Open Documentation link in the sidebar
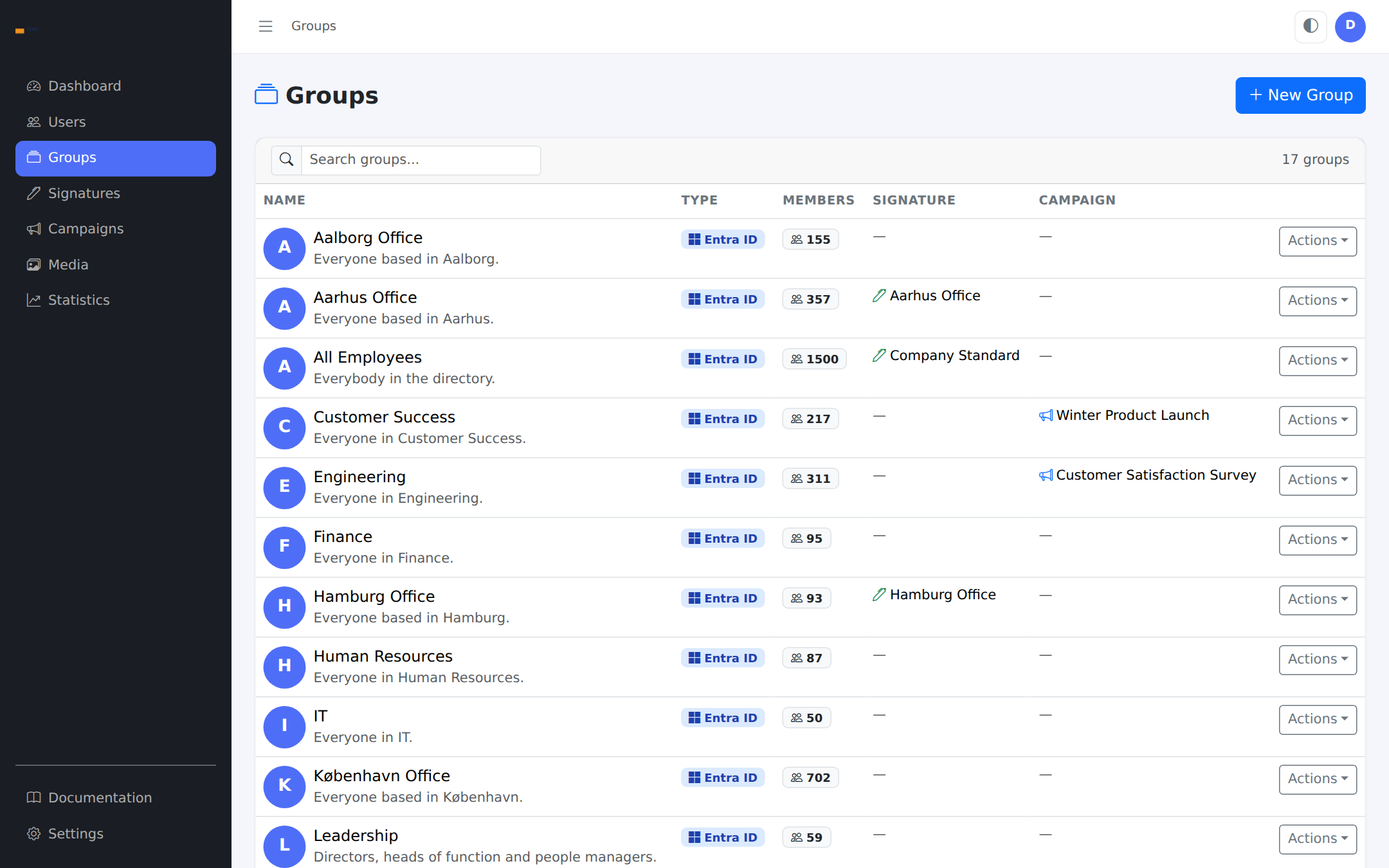The image size is (1389, 868). pos(116,798)
